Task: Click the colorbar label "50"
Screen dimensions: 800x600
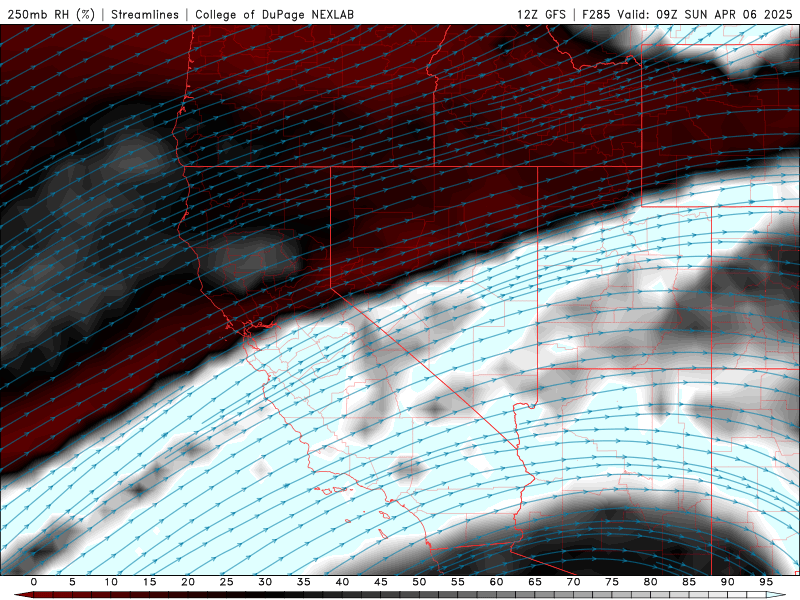Action: coord(419,582)
